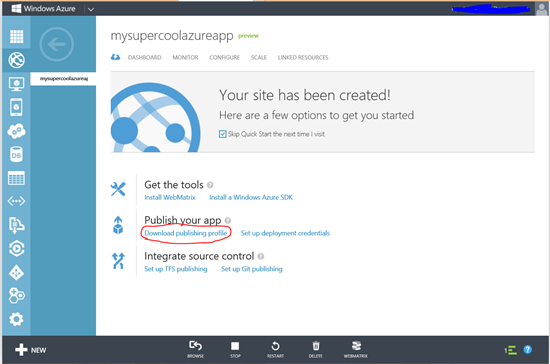The height and width of the screenshot is (364, 550).
Task: Open the document-download icon in sidebar
Action: click(16, 225)
